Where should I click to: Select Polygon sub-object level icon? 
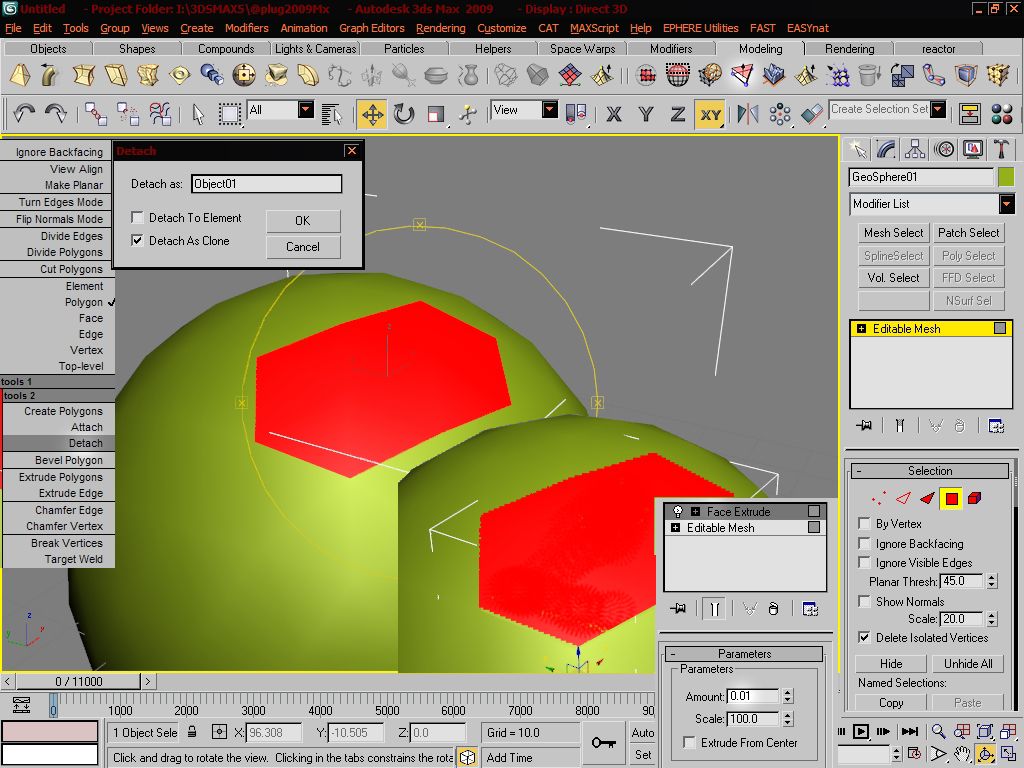point(952,498)
